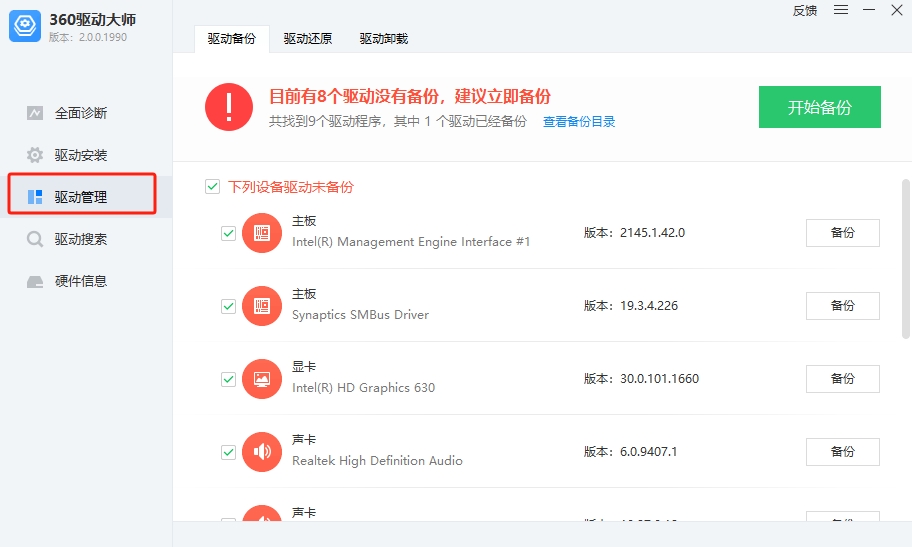Back up Realtek High Definition Audio driver
This screenshot has height=547, width=912.
842,452
